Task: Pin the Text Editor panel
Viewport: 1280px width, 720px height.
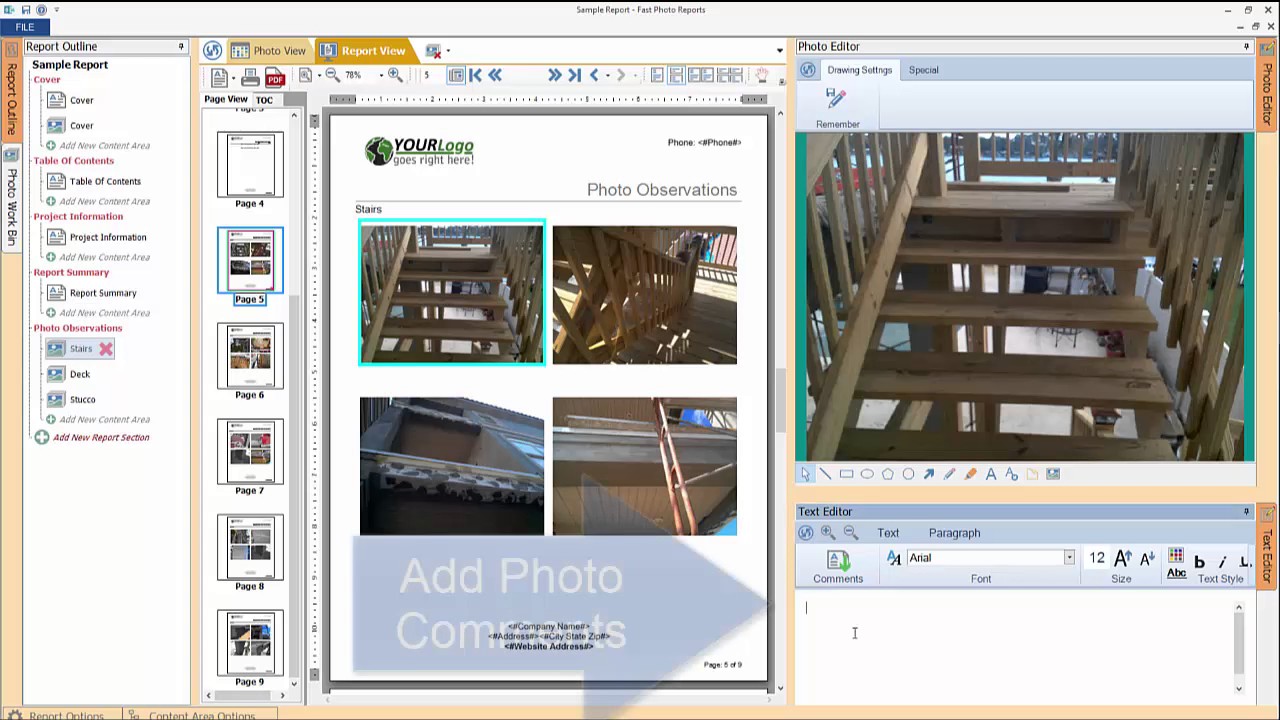Action: 1246,511
